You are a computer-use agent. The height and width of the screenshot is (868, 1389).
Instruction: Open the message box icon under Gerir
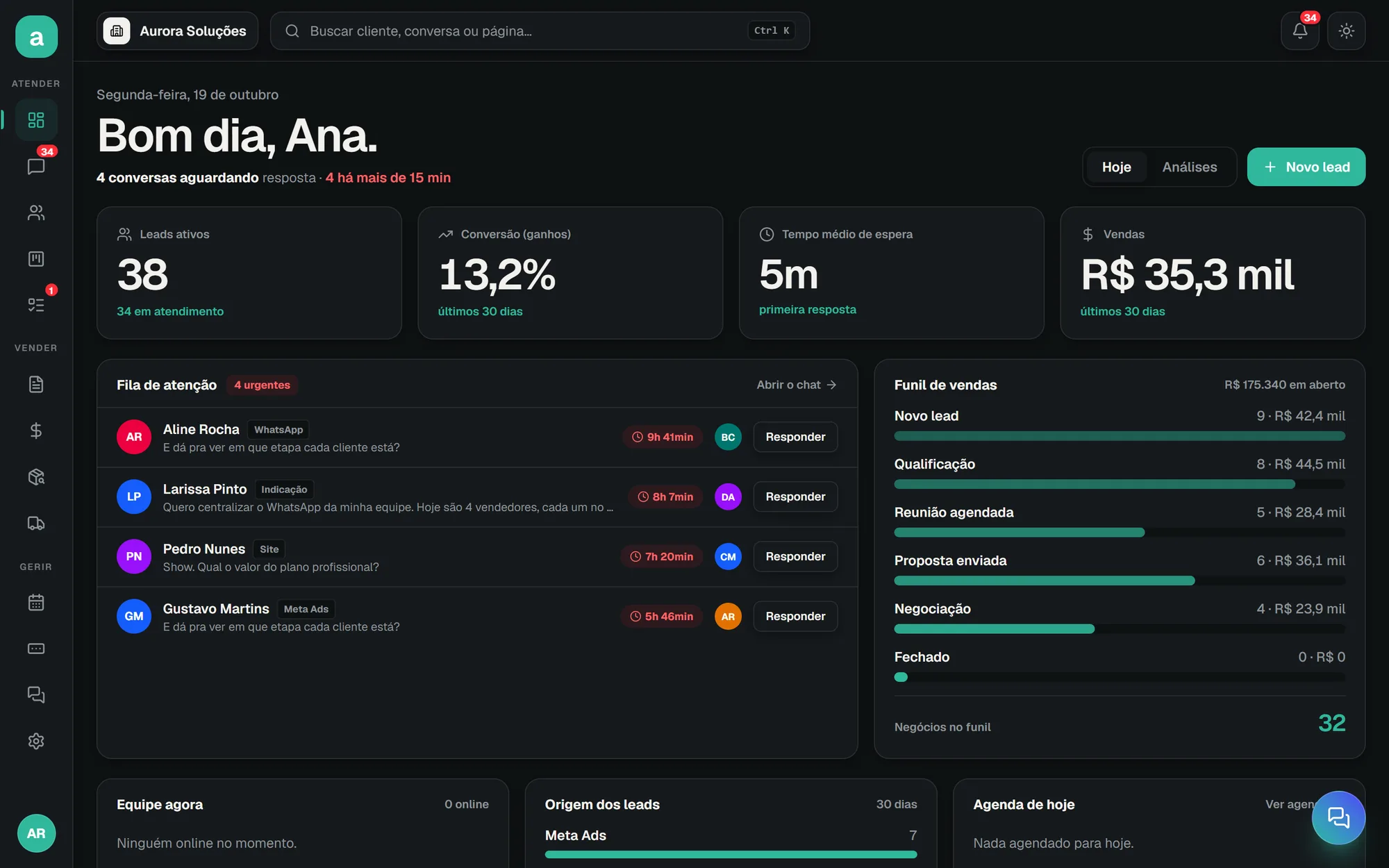point(36,649)
